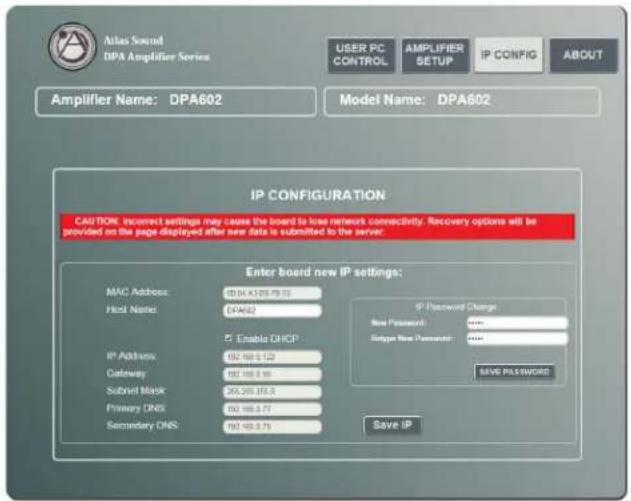Open the About tab
The width and height of the screenshot is (631, 501).
pos(583,55)
